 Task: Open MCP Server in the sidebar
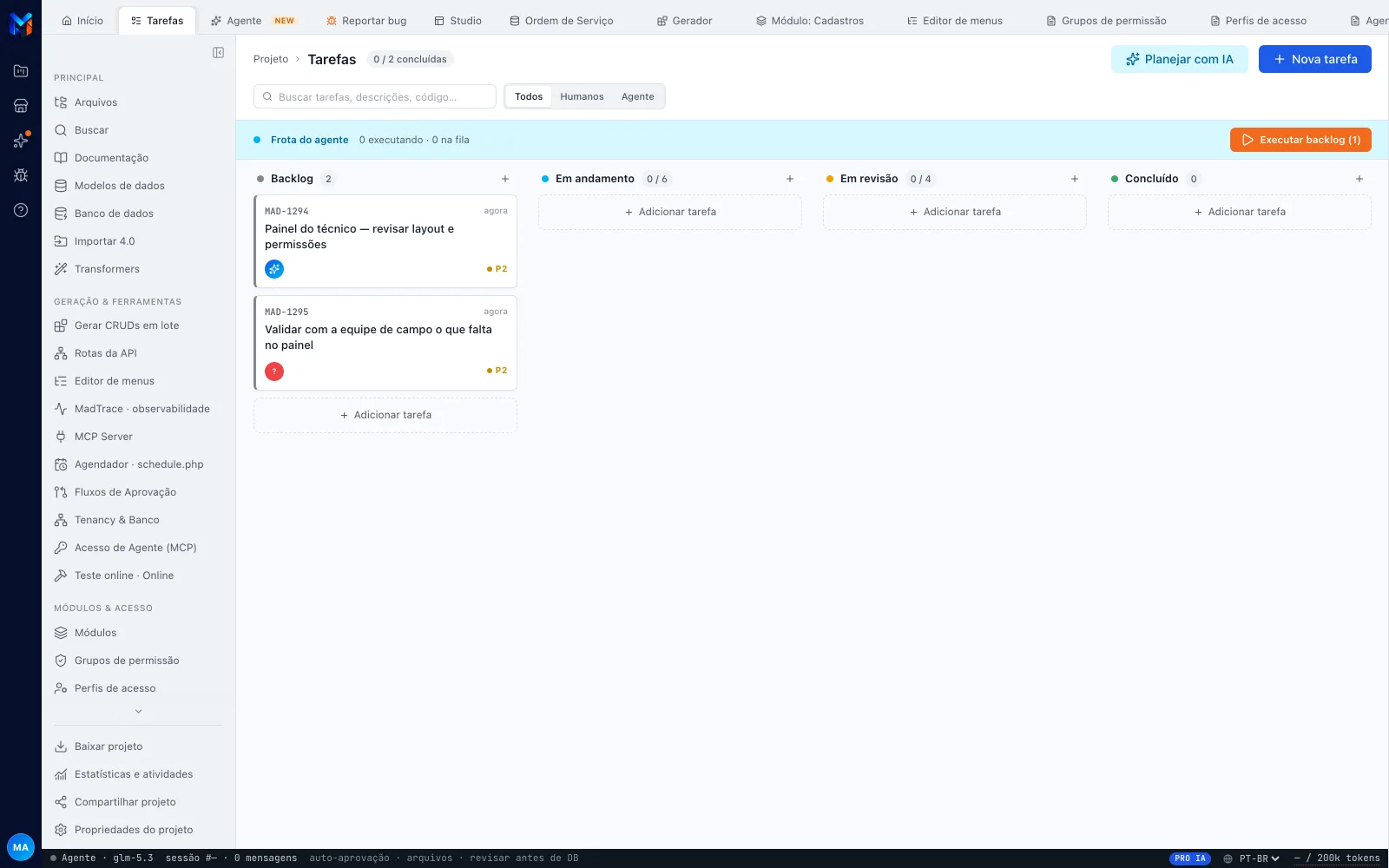[138, 437]
